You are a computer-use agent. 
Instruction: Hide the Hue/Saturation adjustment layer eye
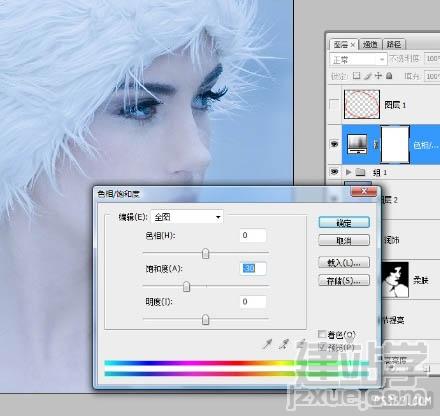[334, 144]
